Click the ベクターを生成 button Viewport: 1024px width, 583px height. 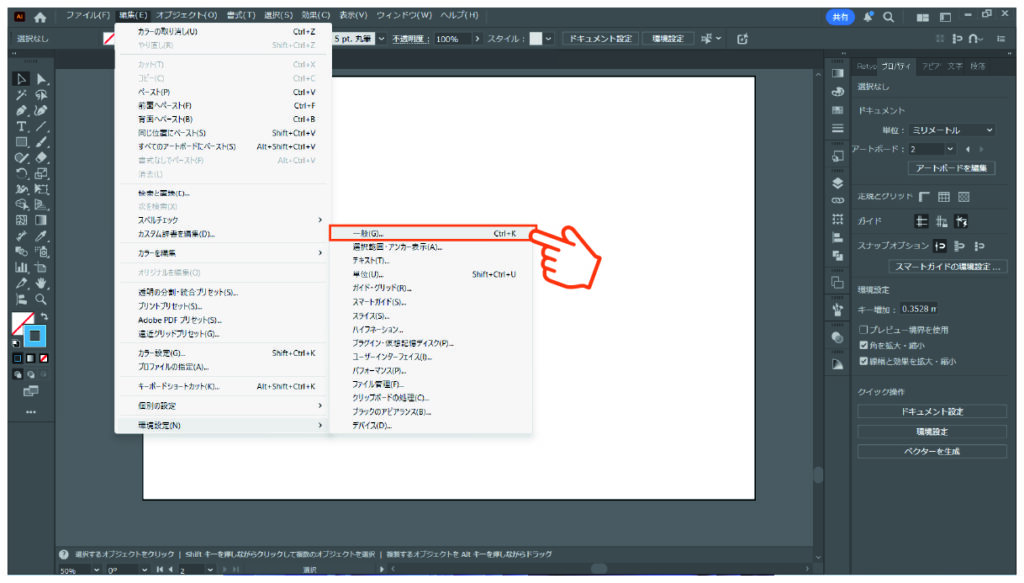[x=931, y=451]
